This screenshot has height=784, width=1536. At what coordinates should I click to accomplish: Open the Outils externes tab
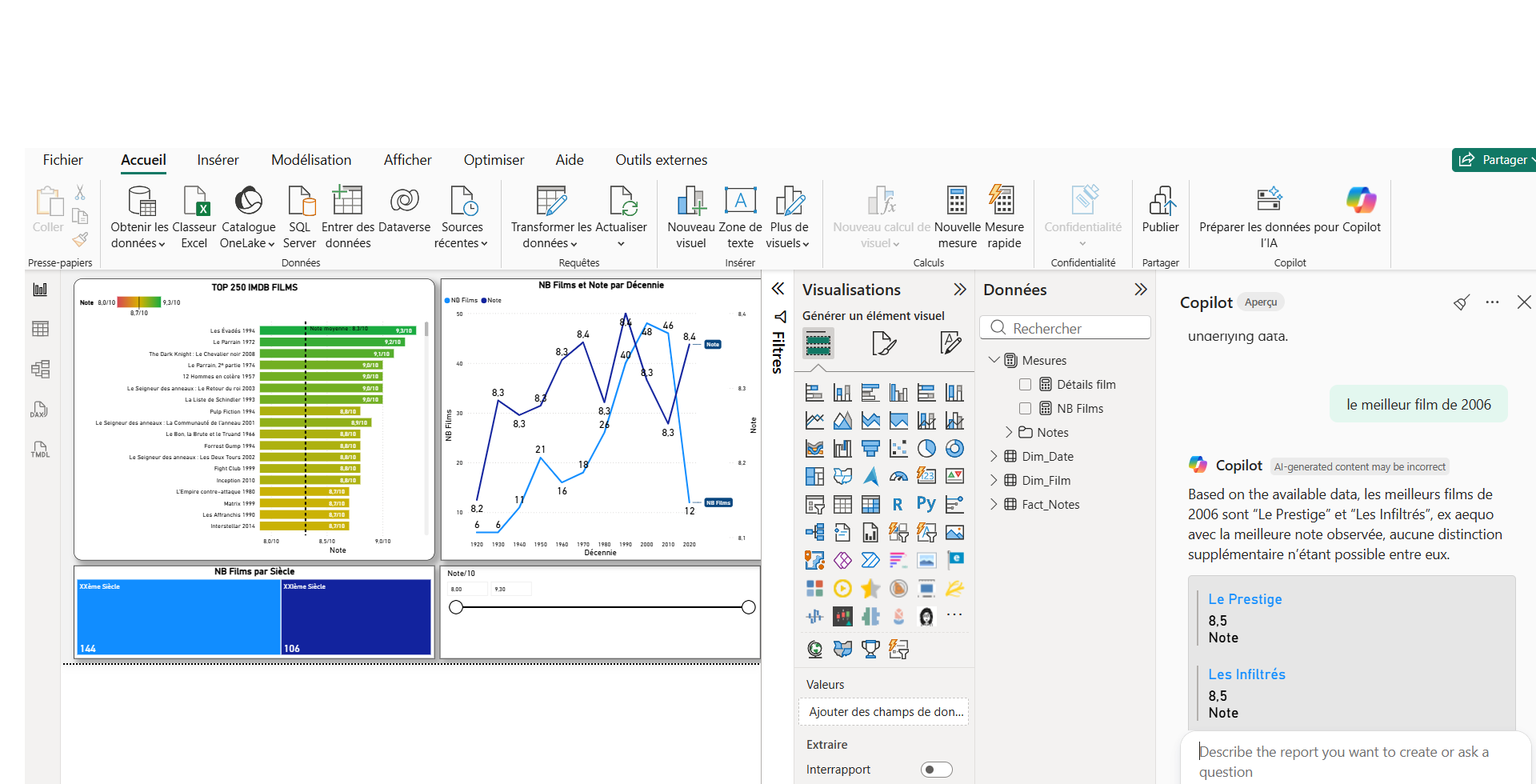(x=661, y=160)
